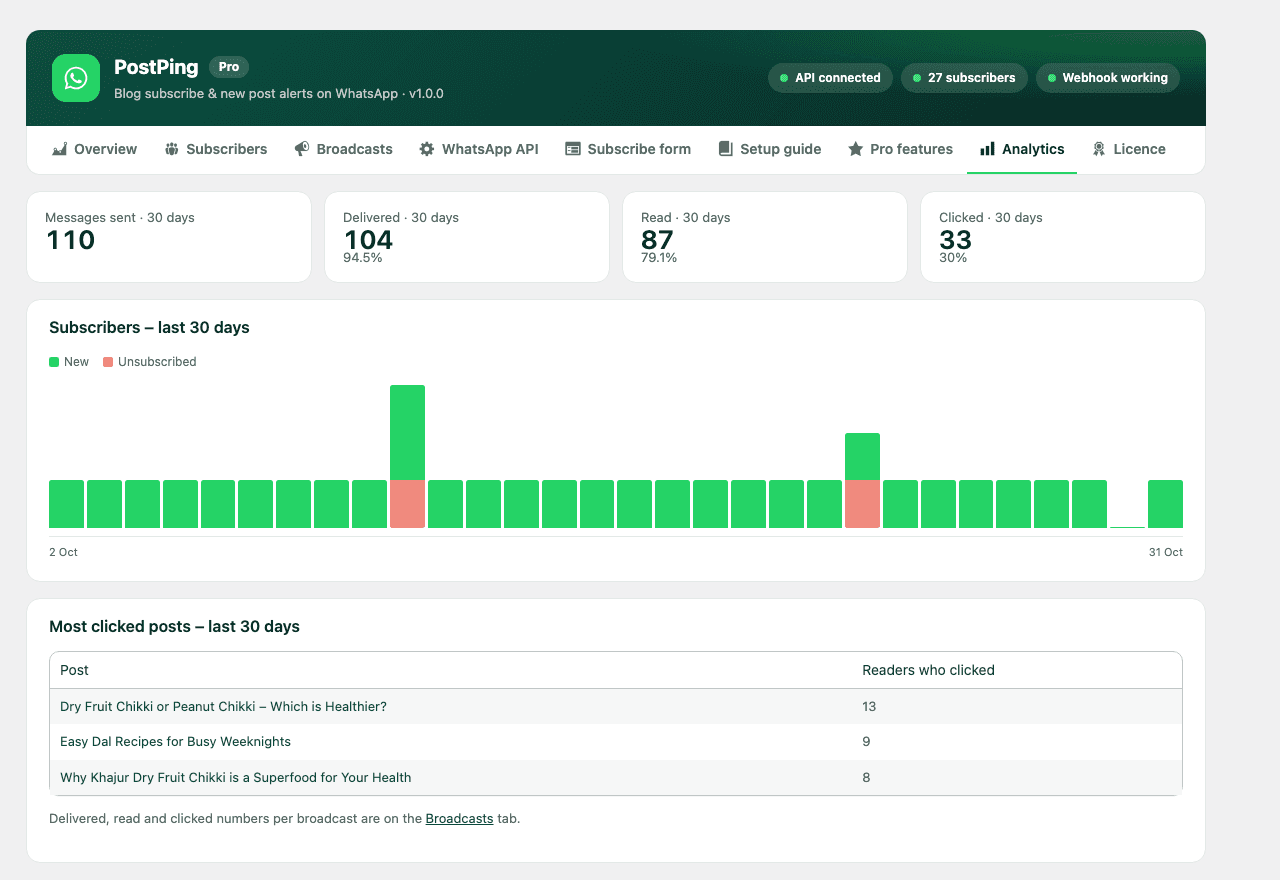Click the Read count 87
Image resolution: width=1280 pixels, height=880 pixels.
click(x=657, y=240)
